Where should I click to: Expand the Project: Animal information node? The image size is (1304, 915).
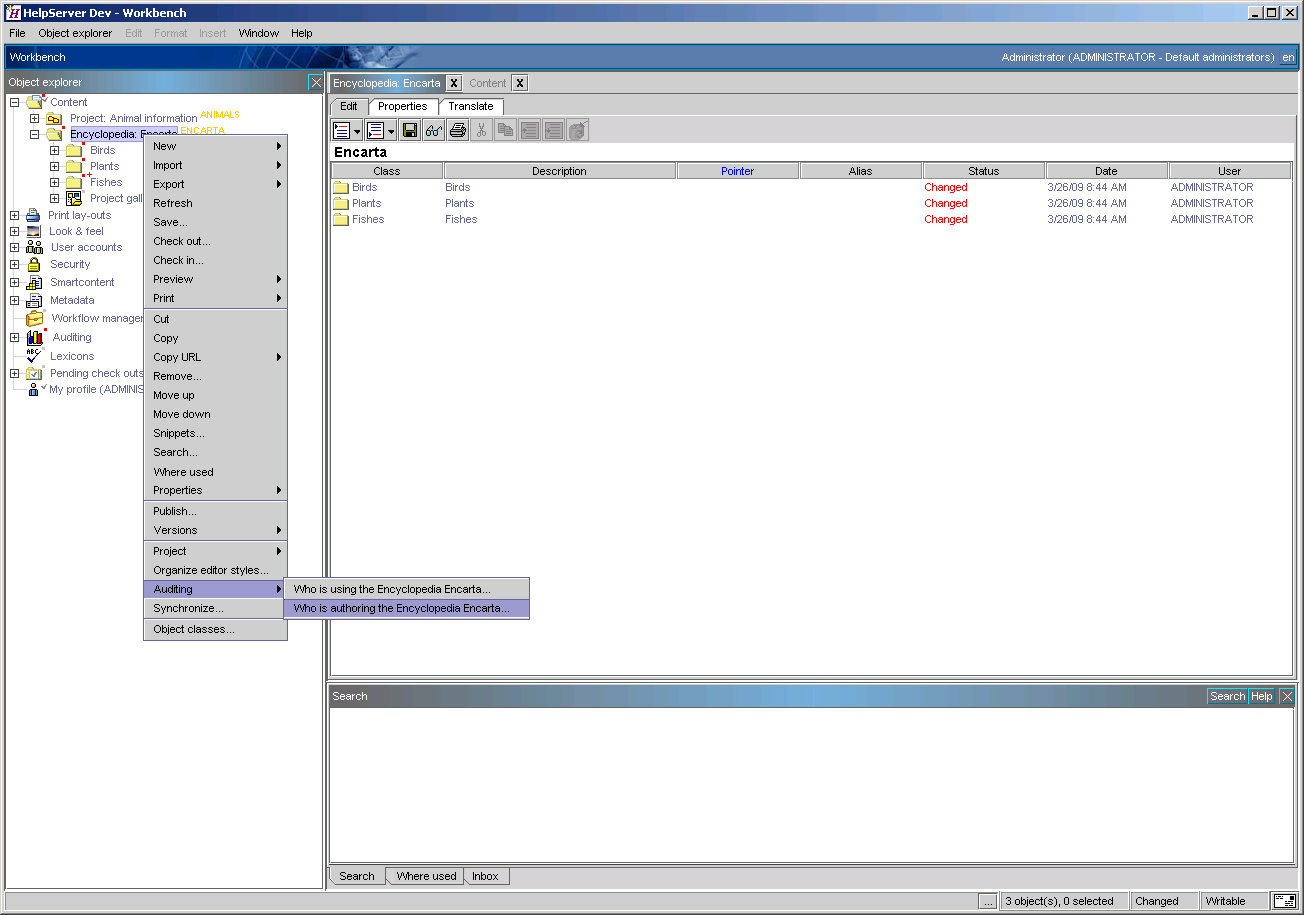pos(34,118)
